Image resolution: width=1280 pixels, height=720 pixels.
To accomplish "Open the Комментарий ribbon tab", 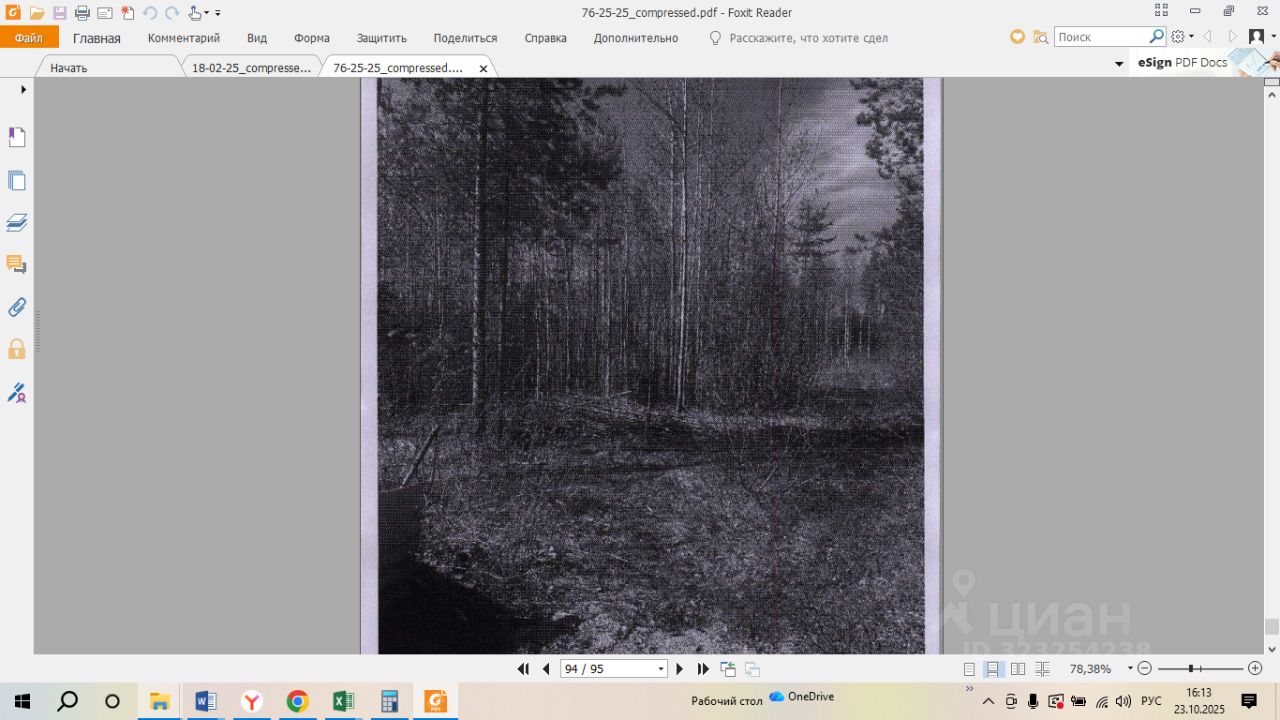I will tap(184, 38).
